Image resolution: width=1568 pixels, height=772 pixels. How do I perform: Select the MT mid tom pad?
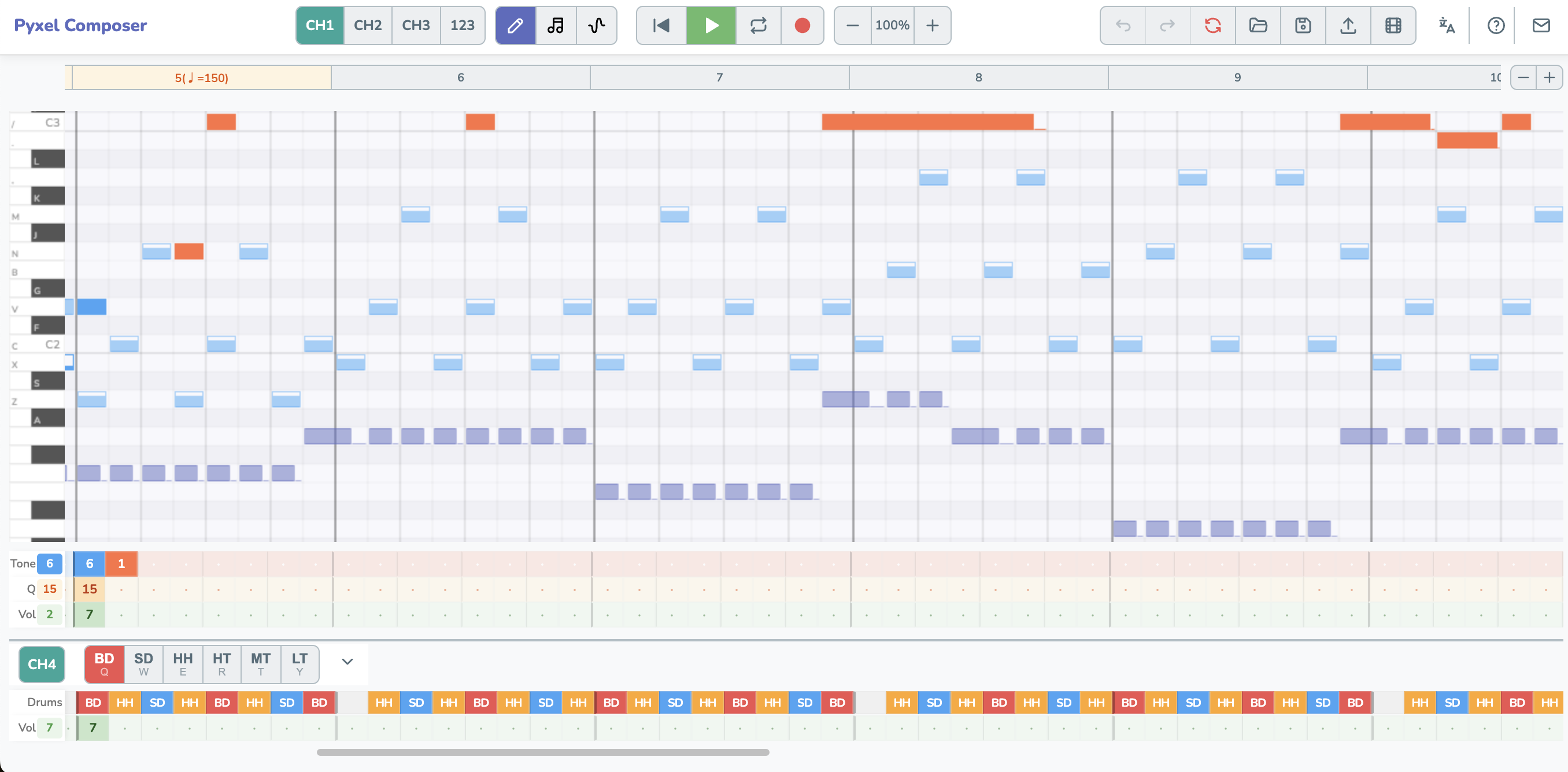click(261, 665)
